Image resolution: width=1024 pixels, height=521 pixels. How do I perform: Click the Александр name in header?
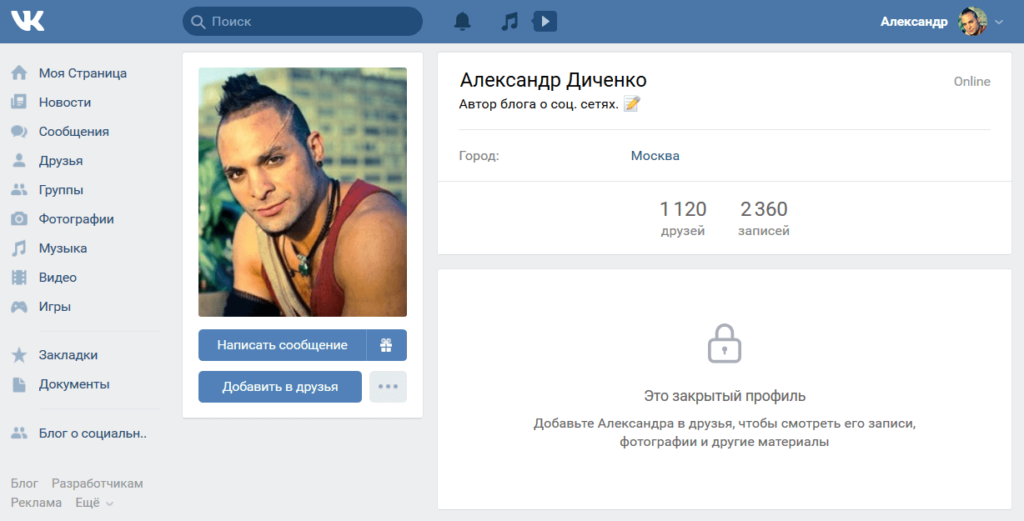(914, 22)
